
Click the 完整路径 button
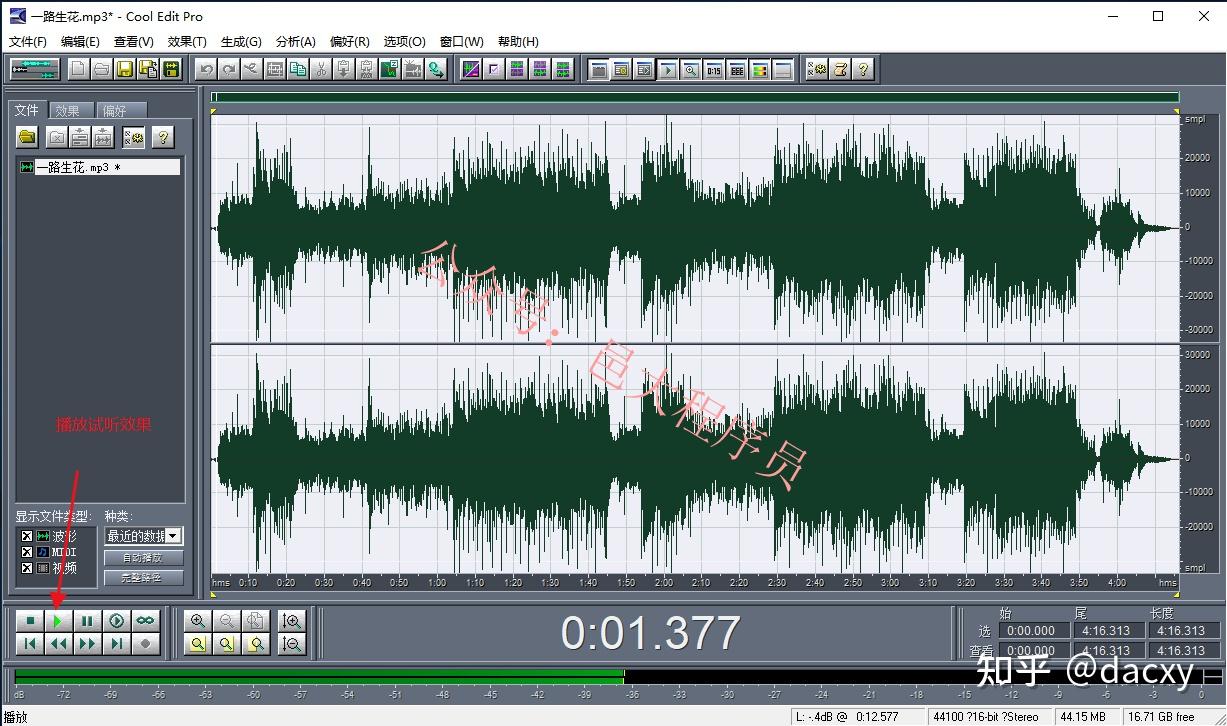(x=144, y=577)
